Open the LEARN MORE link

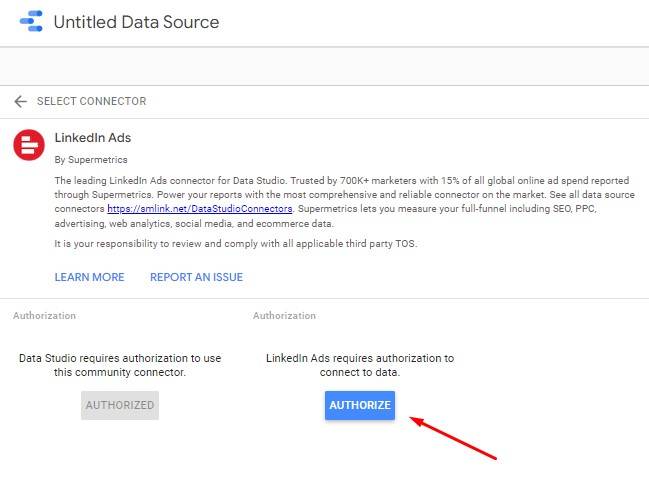click(89, 277)
